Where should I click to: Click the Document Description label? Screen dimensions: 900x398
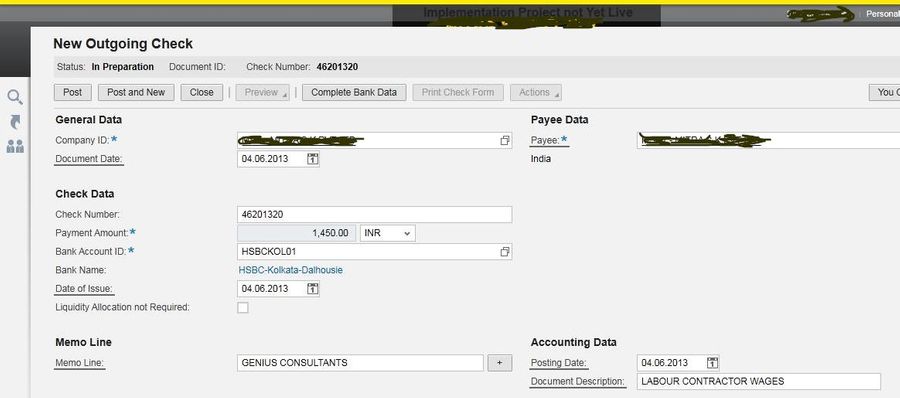click(x=577, y=381)
